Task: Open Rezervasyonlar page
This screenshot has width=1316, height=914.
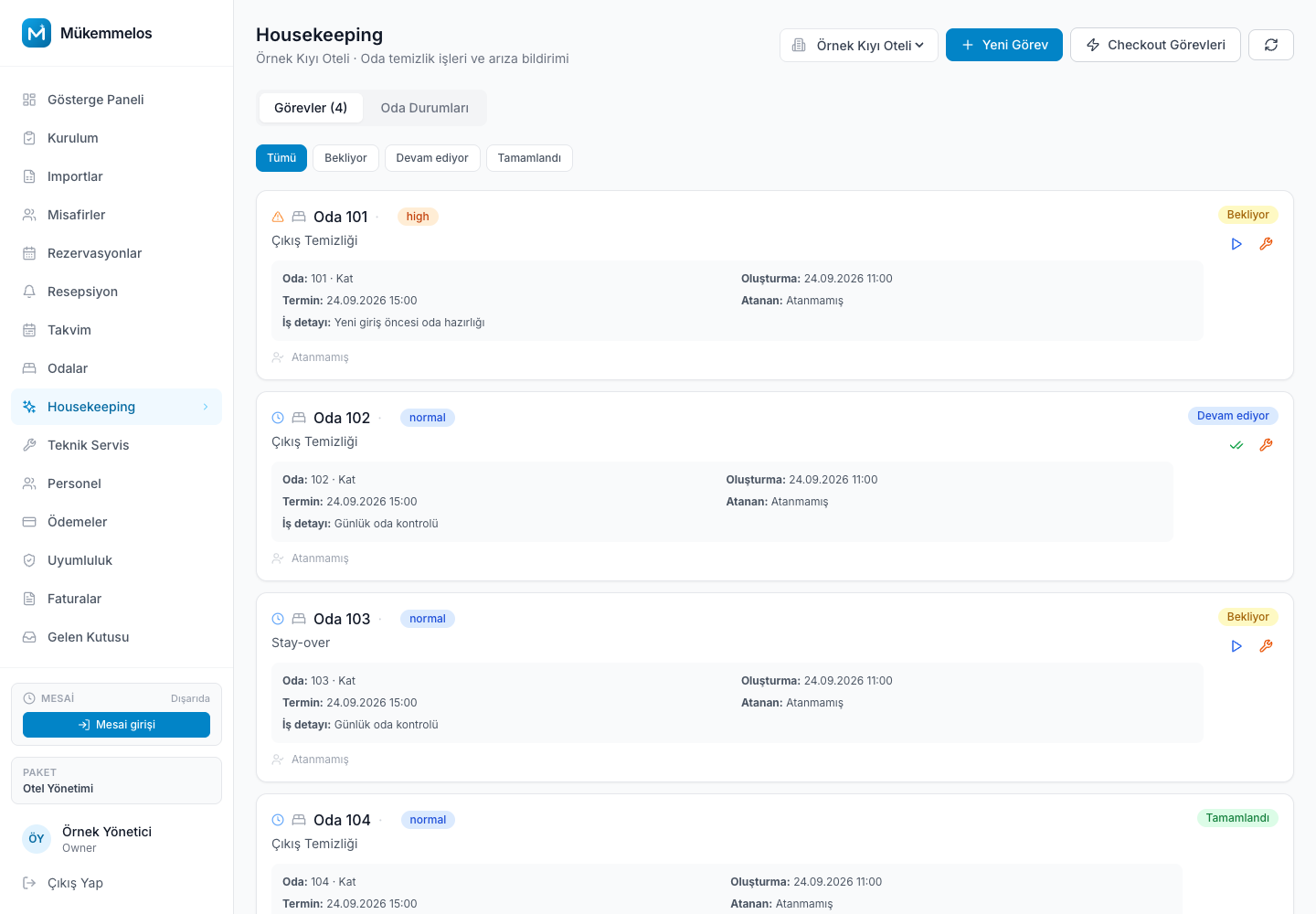Action: click(117, 253)
